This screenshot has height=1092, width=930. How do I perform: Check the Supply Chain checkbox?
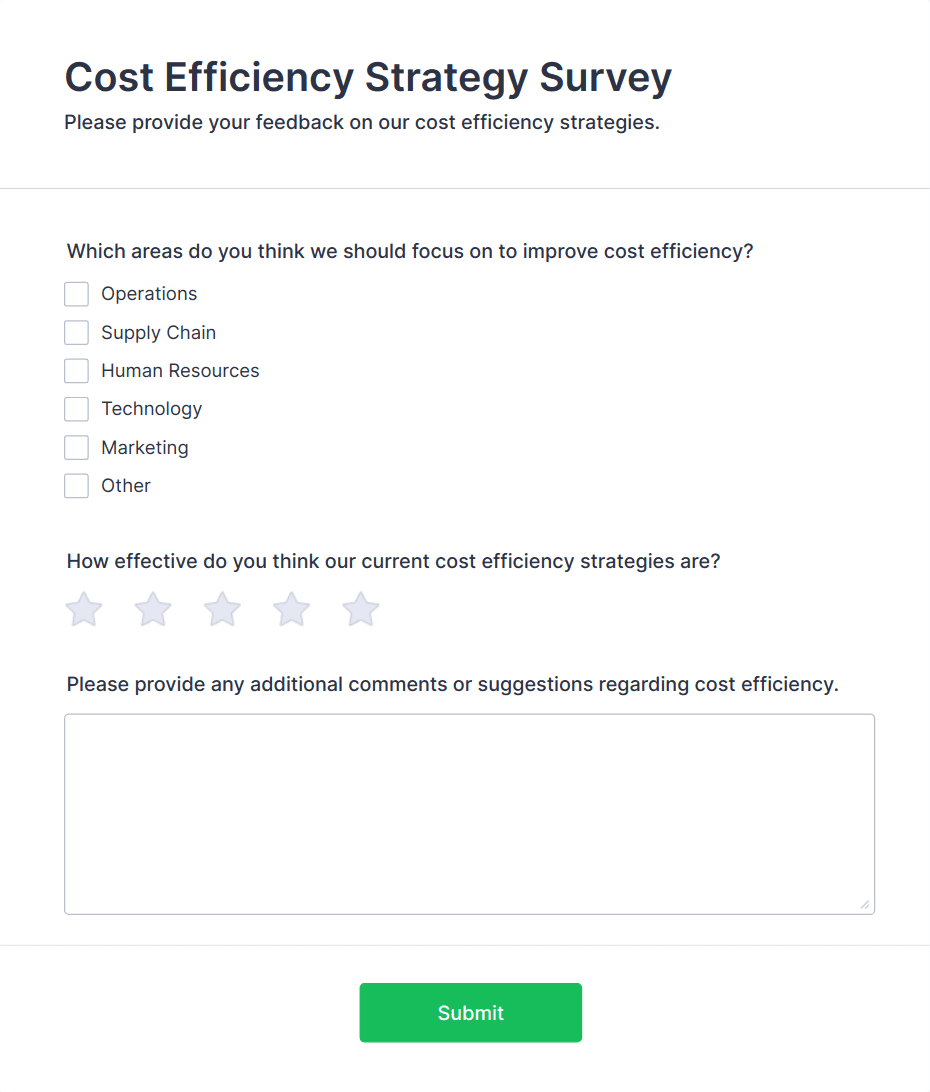point(77,332)
